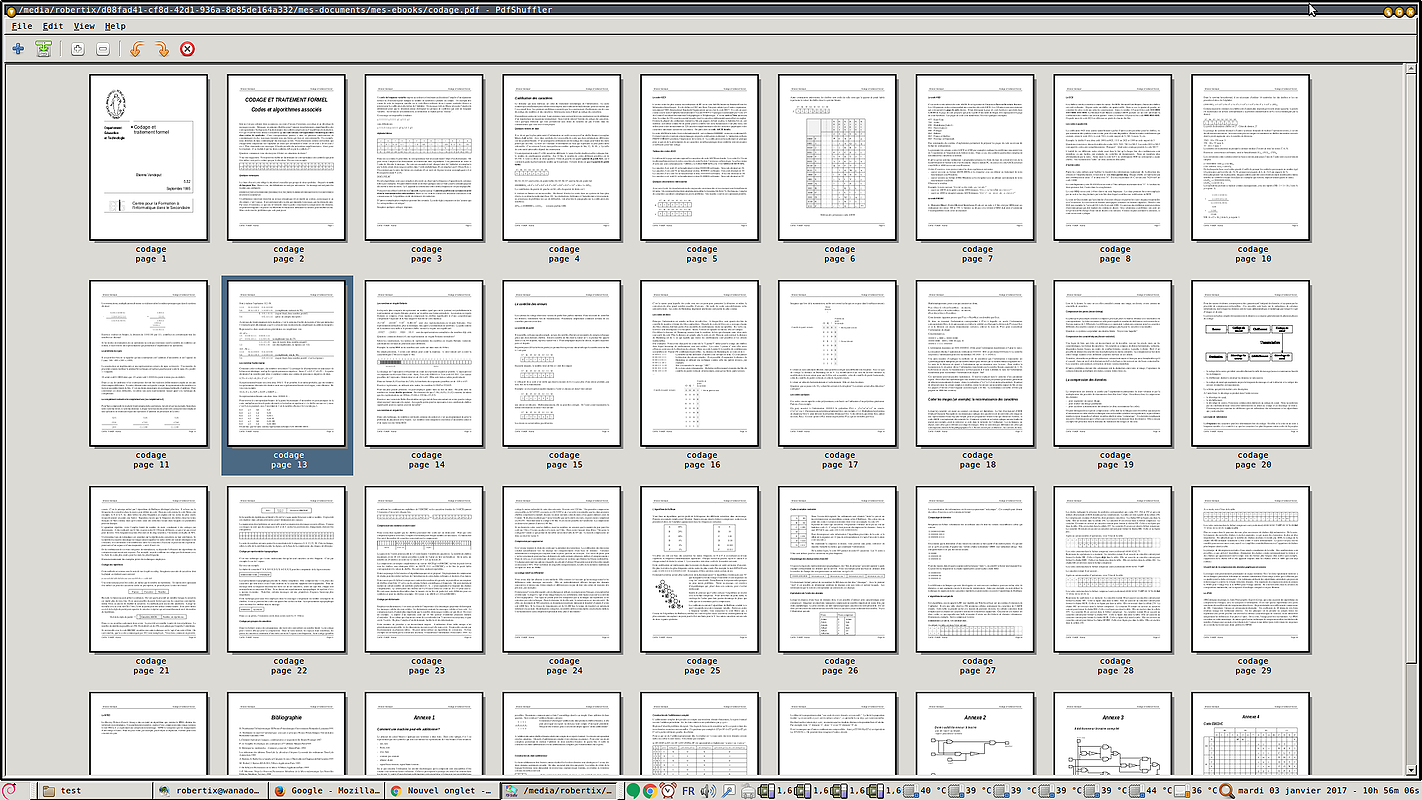Select codage page 14 thumbnail
Image resolution: width=1422 pixels, height=800 pixels.
425,363
